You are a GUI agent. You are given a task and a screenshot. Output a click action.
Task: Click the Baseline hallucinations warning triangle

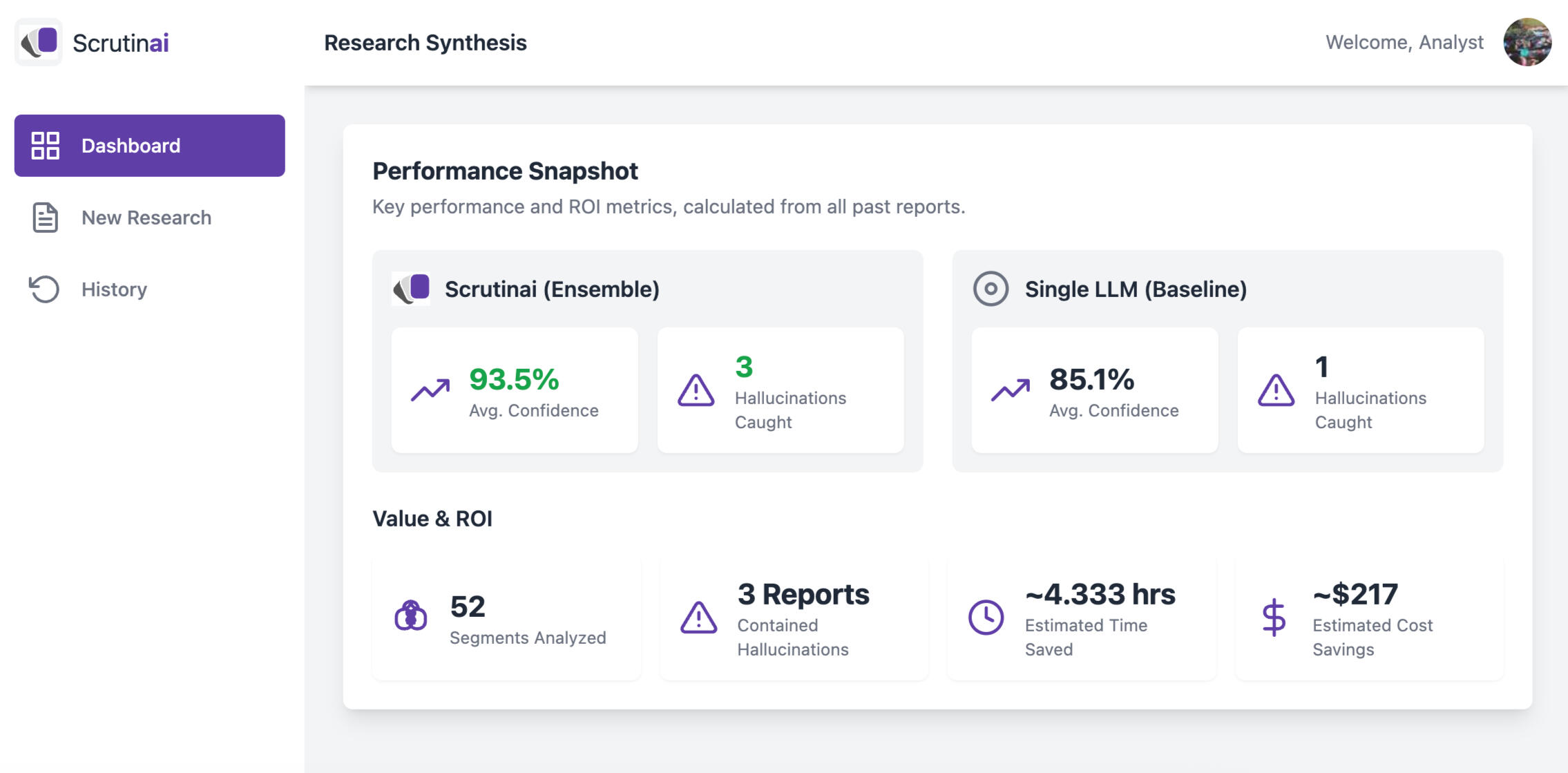(1276, 391)
